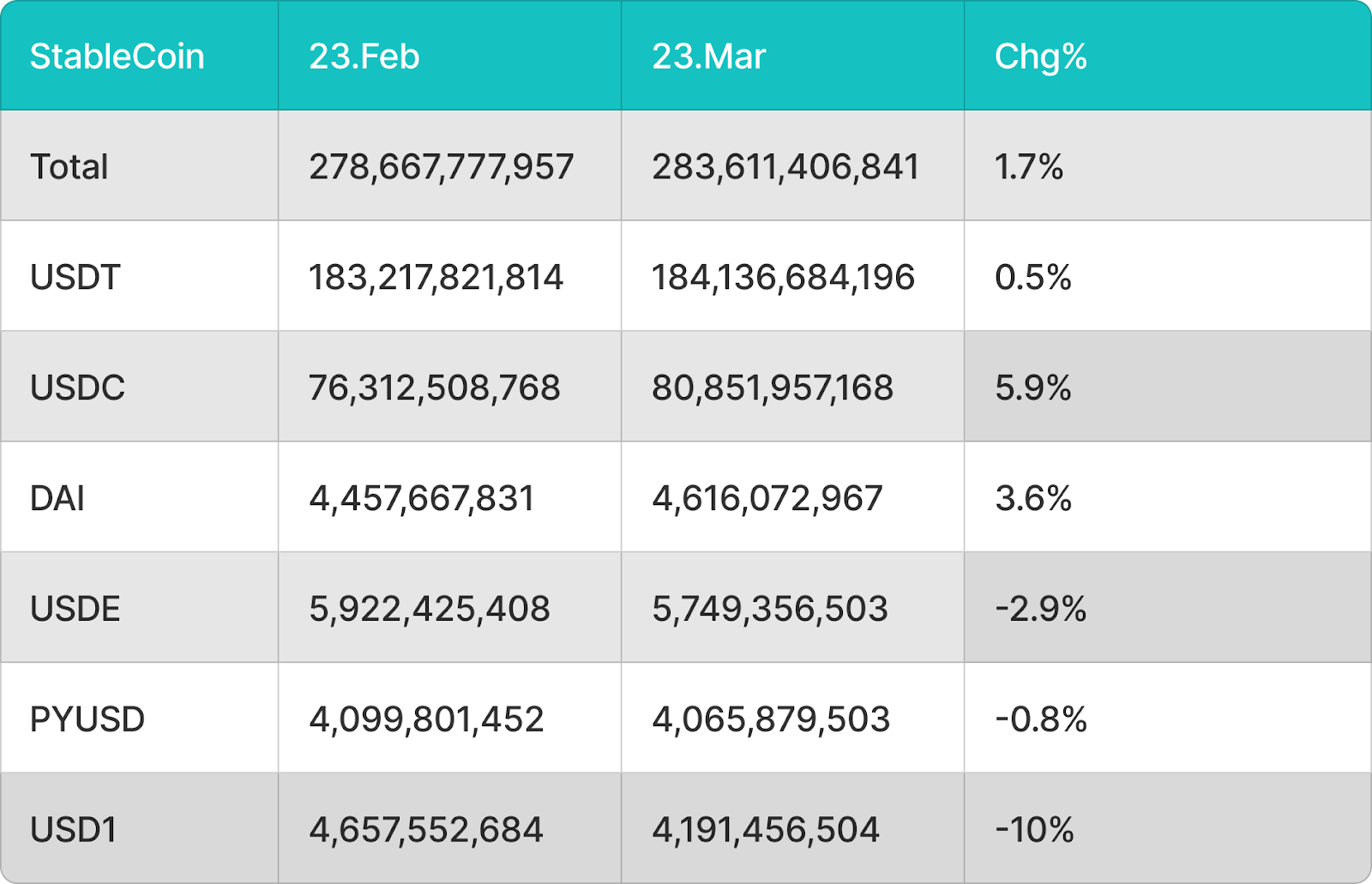Click the 23.Mar column header
The width and height of the screenshot is (1372, 884).
708,57
